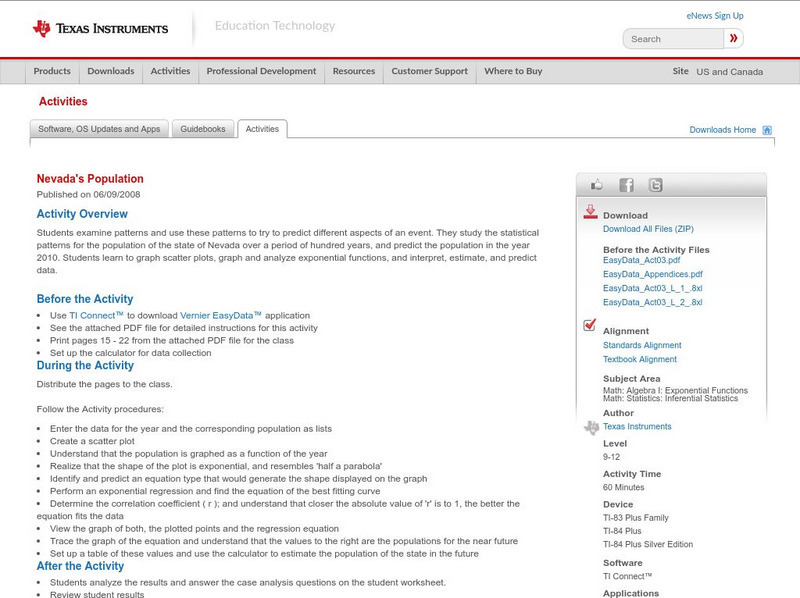Open the Downloads Home link
800x598 pixels.
click(x=722, y=130)
